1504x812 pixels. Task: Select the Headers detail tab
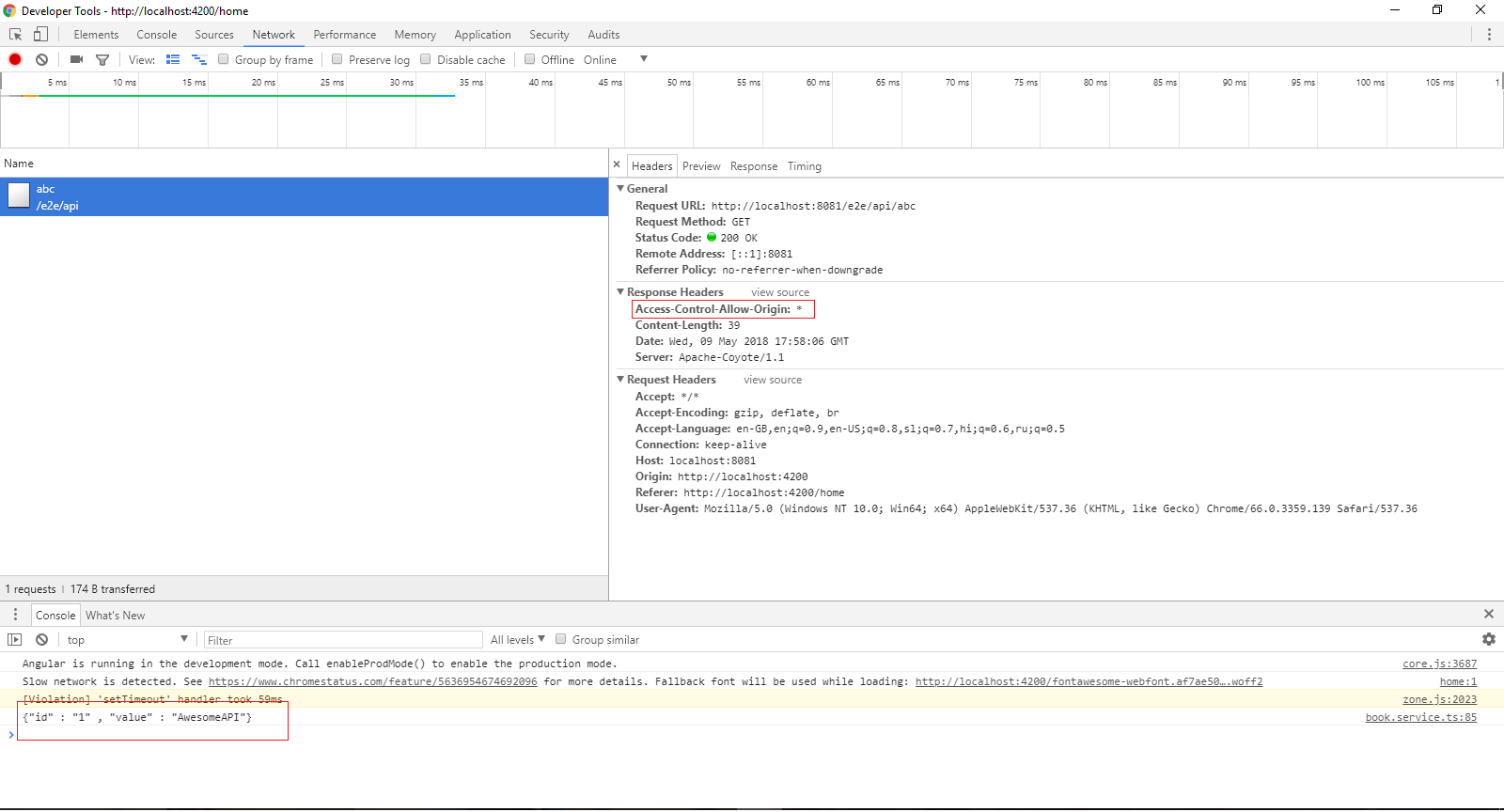(x=652, y=166)
